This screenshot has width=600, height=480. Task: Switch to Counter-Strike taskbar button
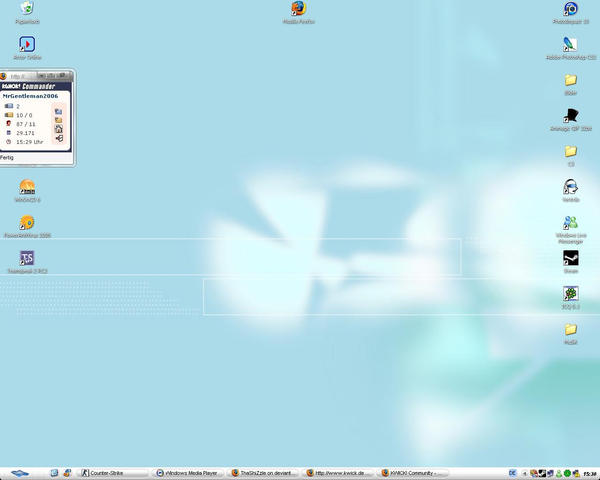pyautogui.click(x=113, y=473)
